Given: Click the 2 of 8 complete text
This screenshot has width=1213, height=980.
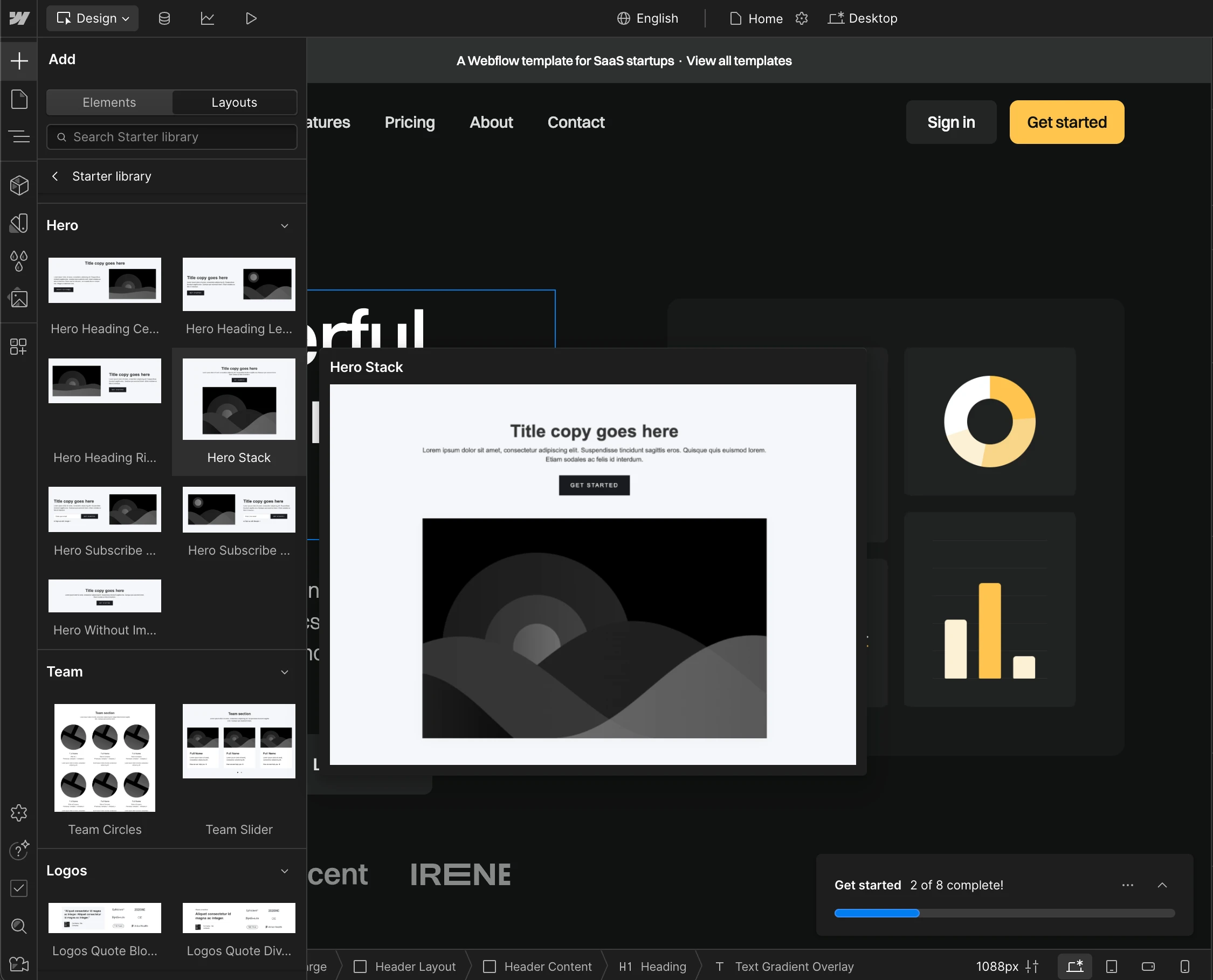Looking at the screenshot, I should click(x=957, y=885).
